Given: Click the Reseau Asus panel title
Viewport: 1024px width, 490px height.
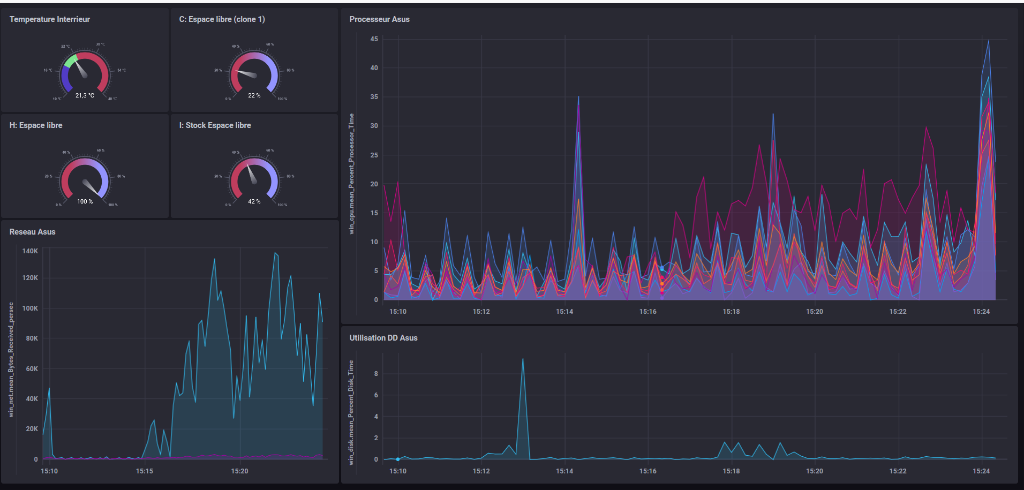Looking at the screenshot, I should click(x=33, y=231).
